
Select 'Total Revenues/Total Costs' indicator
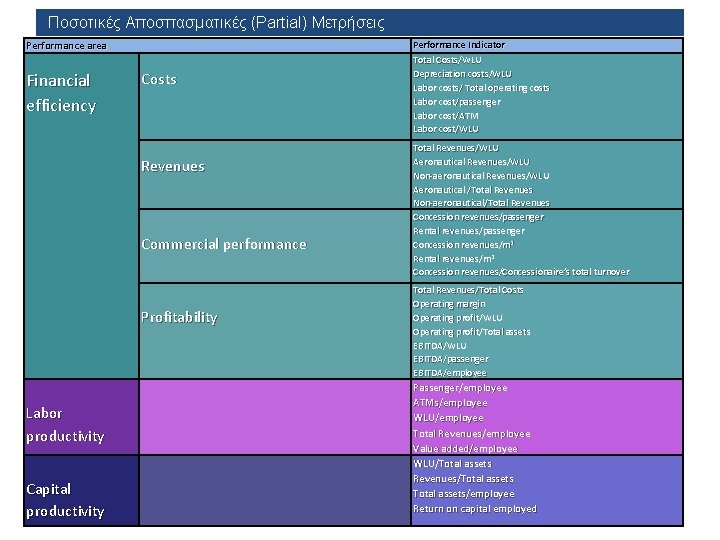[x=468, y=290]
